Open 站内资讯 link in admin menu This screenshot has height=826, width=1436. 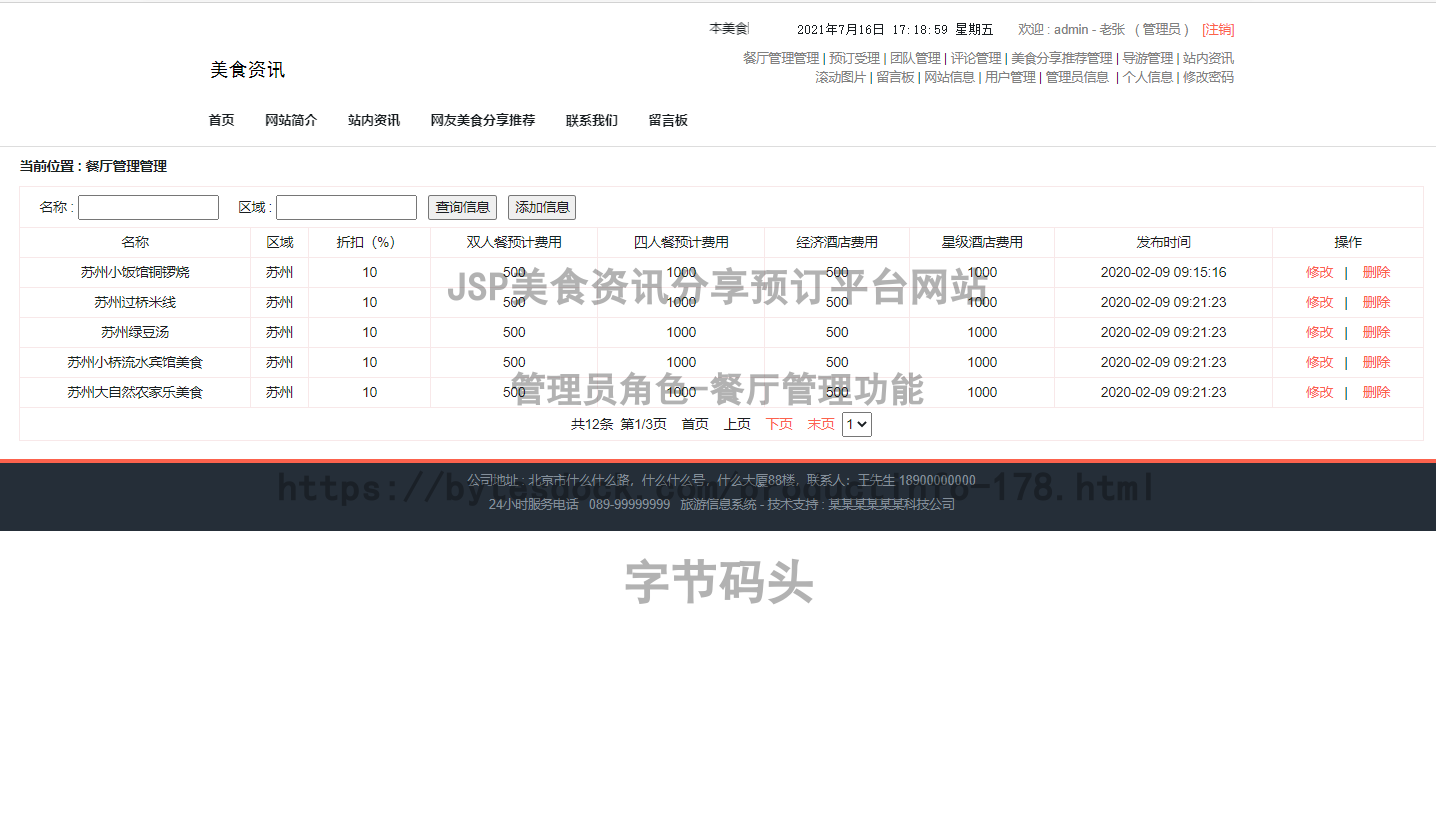click(x=1208, y=58)
